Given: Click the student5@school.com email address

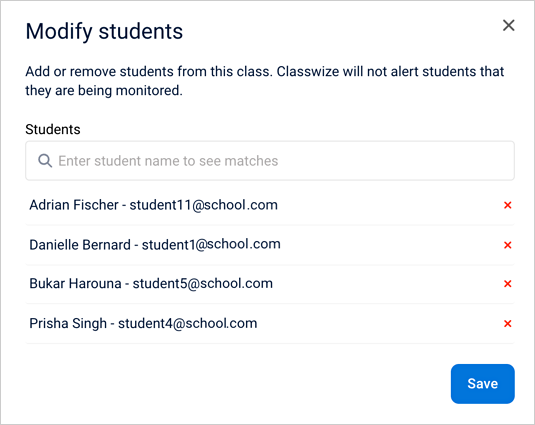Looking at the screenshot, I should [x=203, y=283].
